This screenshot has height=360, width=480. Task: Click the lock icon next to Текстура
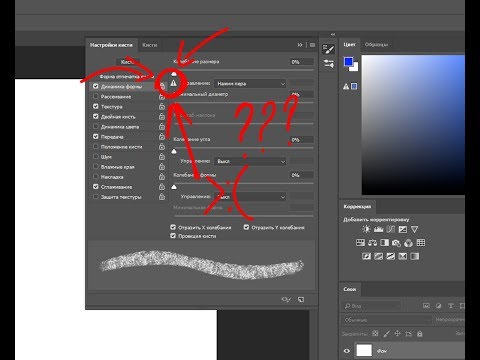coord(162,106)
